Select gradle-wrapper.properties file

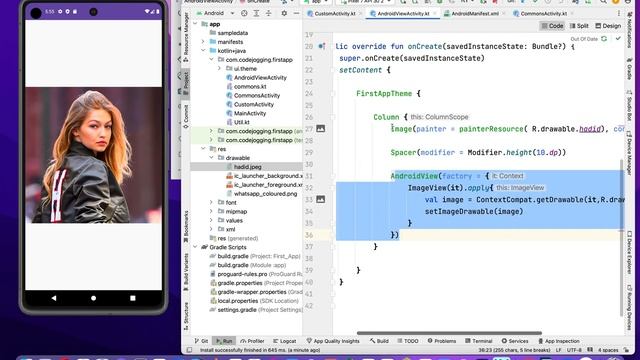coord(251,292)
